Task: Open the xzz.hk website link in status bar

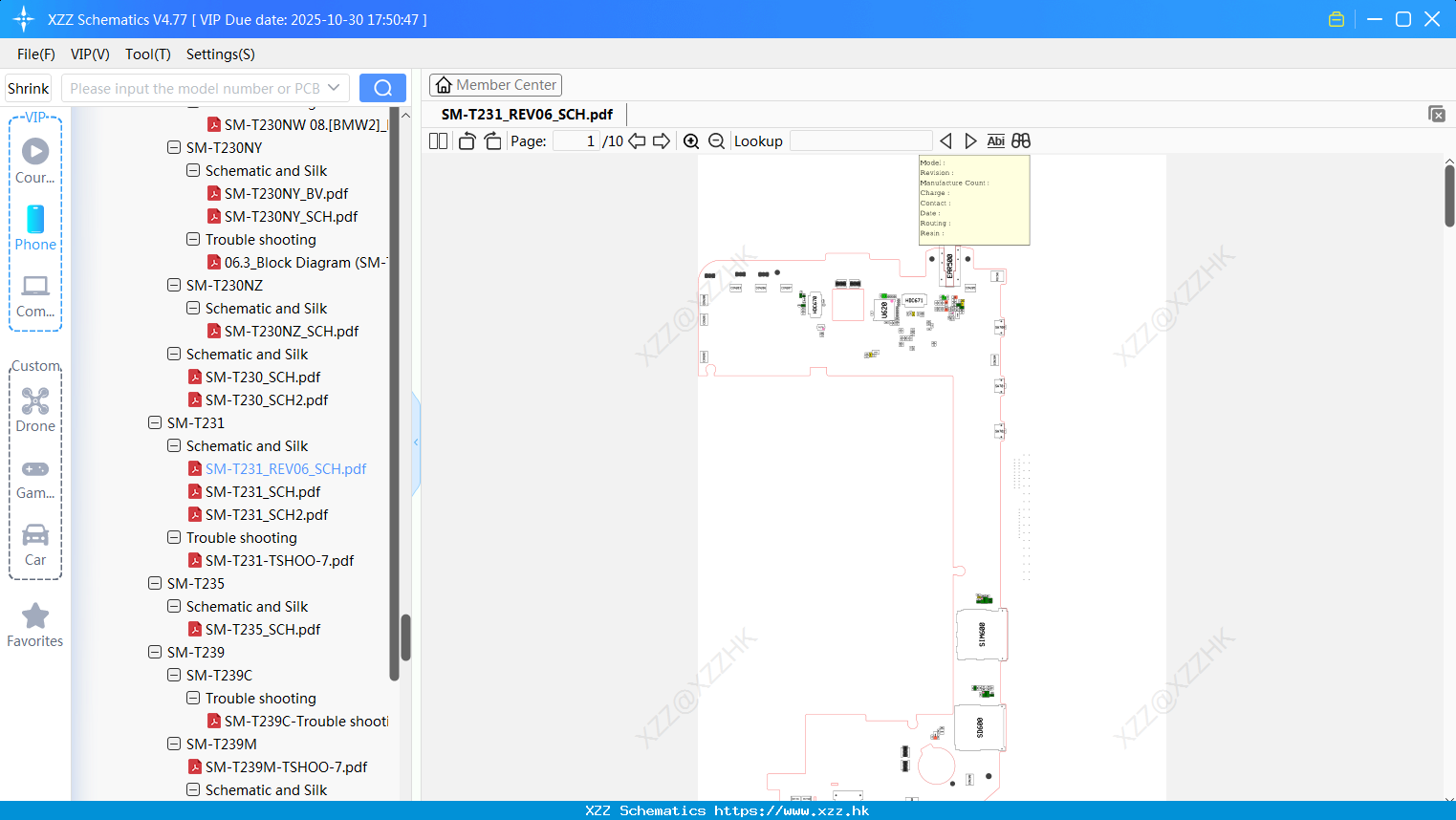Action: (792, 810)
